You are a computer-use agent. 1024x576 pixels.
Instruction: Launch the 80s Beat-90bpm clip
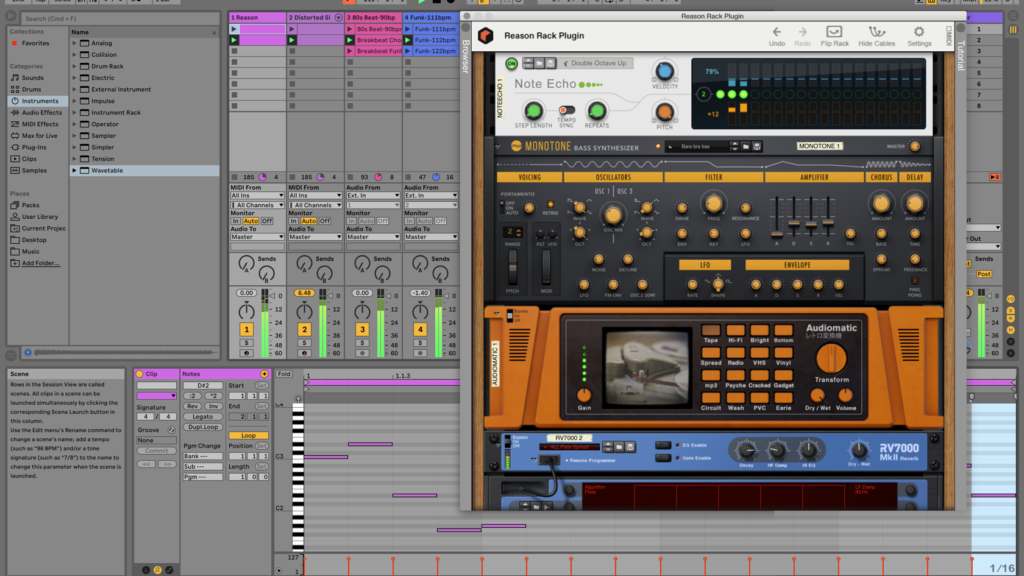pos(350,29)
